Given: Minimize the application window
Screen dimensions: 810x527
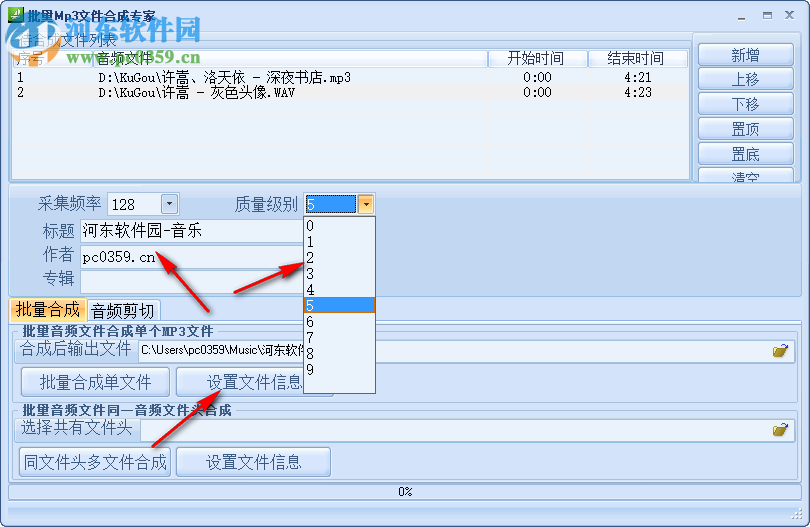Looking at the screenshot, I should point(742,16).
